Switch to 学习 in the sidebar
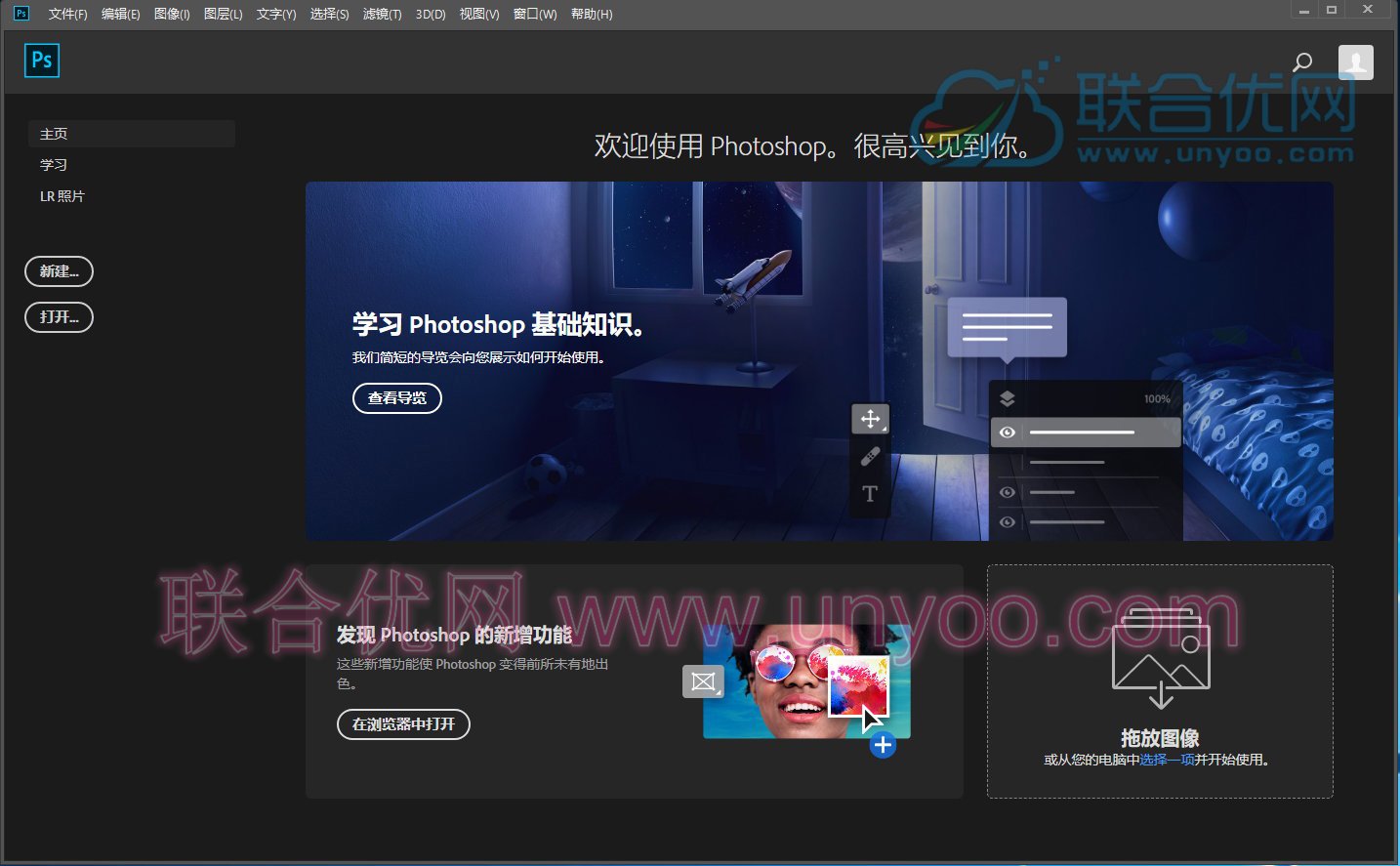Image resolution: width=1400 pixels, height=866 pixels. [54, 165]
